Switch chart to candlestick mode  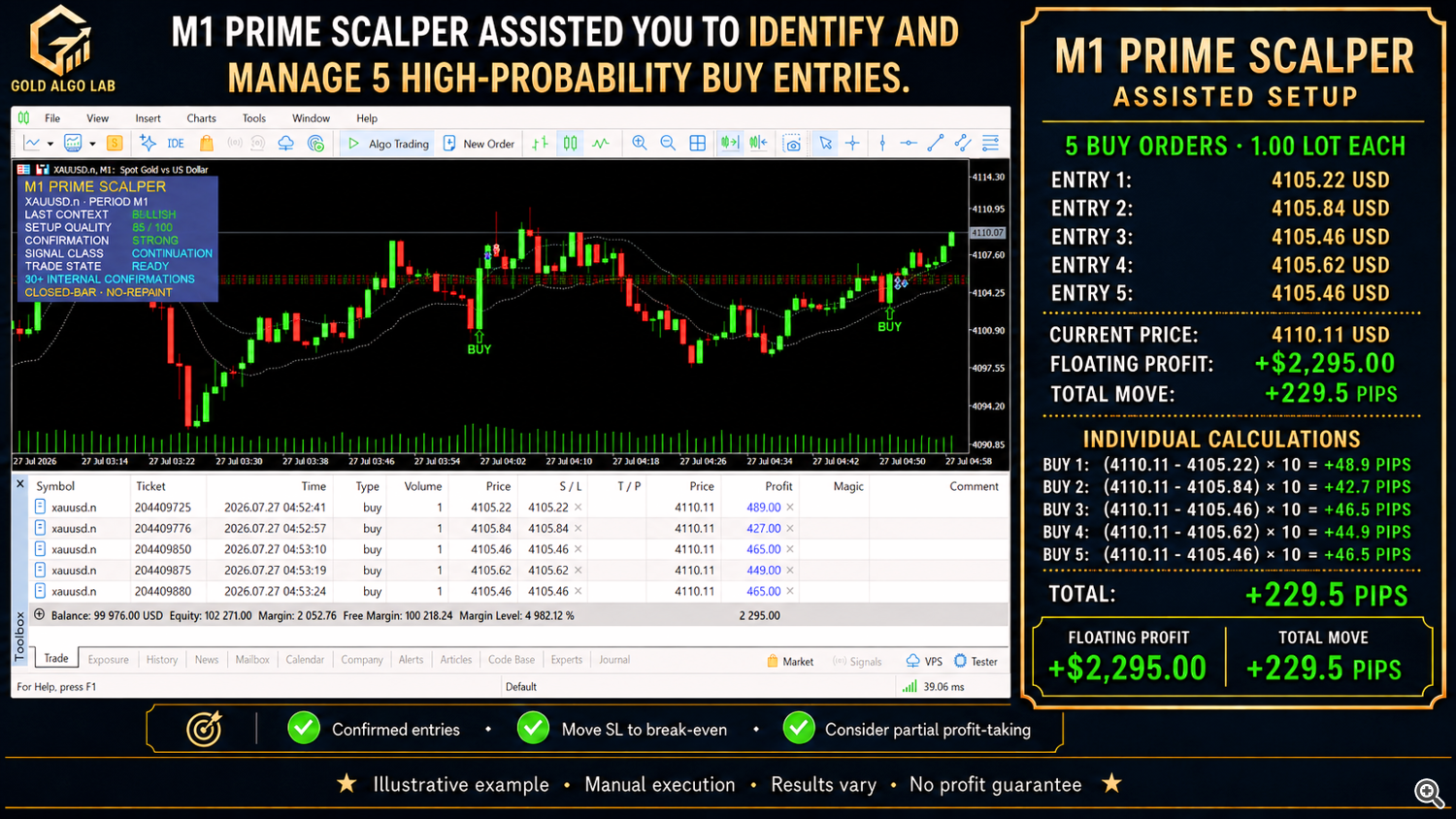point(571,144)
